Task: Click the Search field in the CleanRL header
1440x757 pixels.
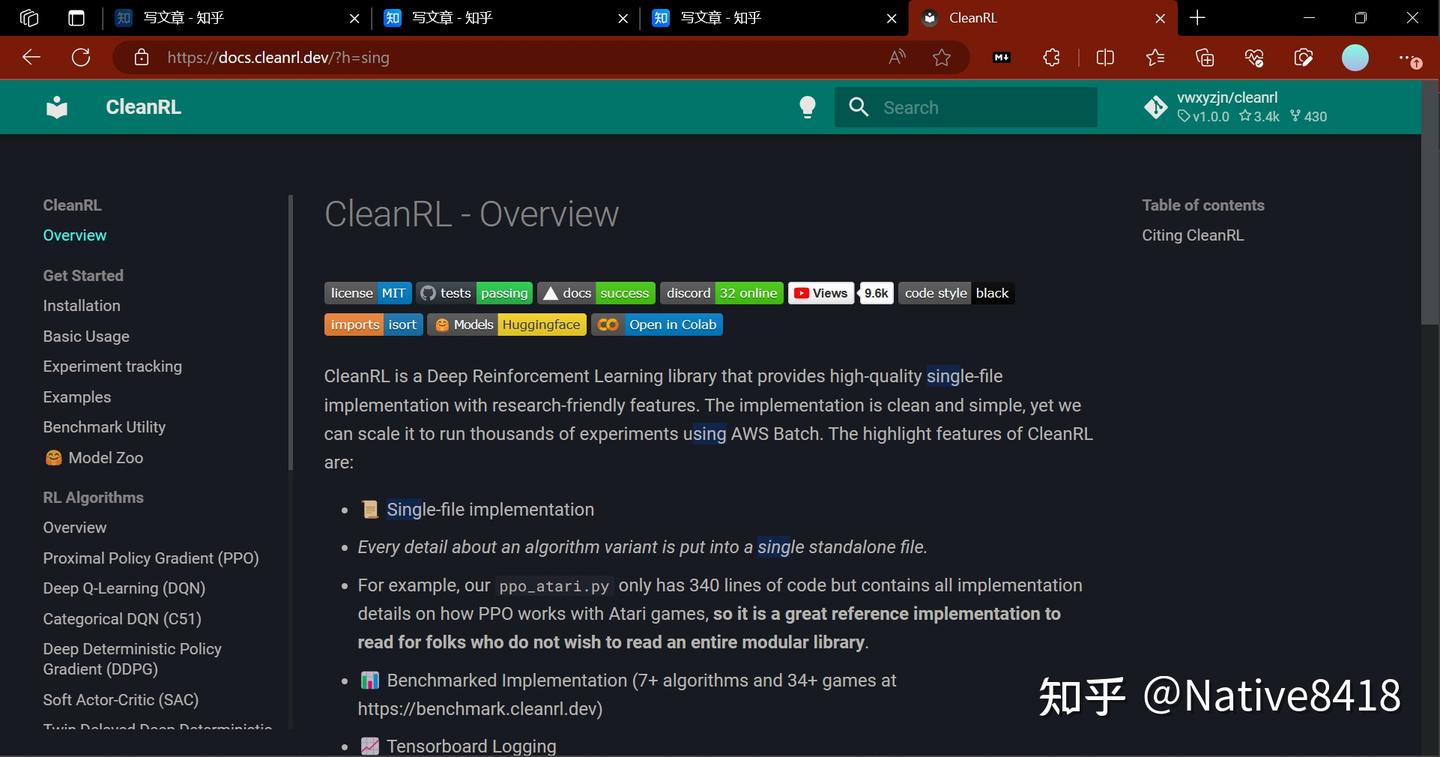Action: point(965,107)
